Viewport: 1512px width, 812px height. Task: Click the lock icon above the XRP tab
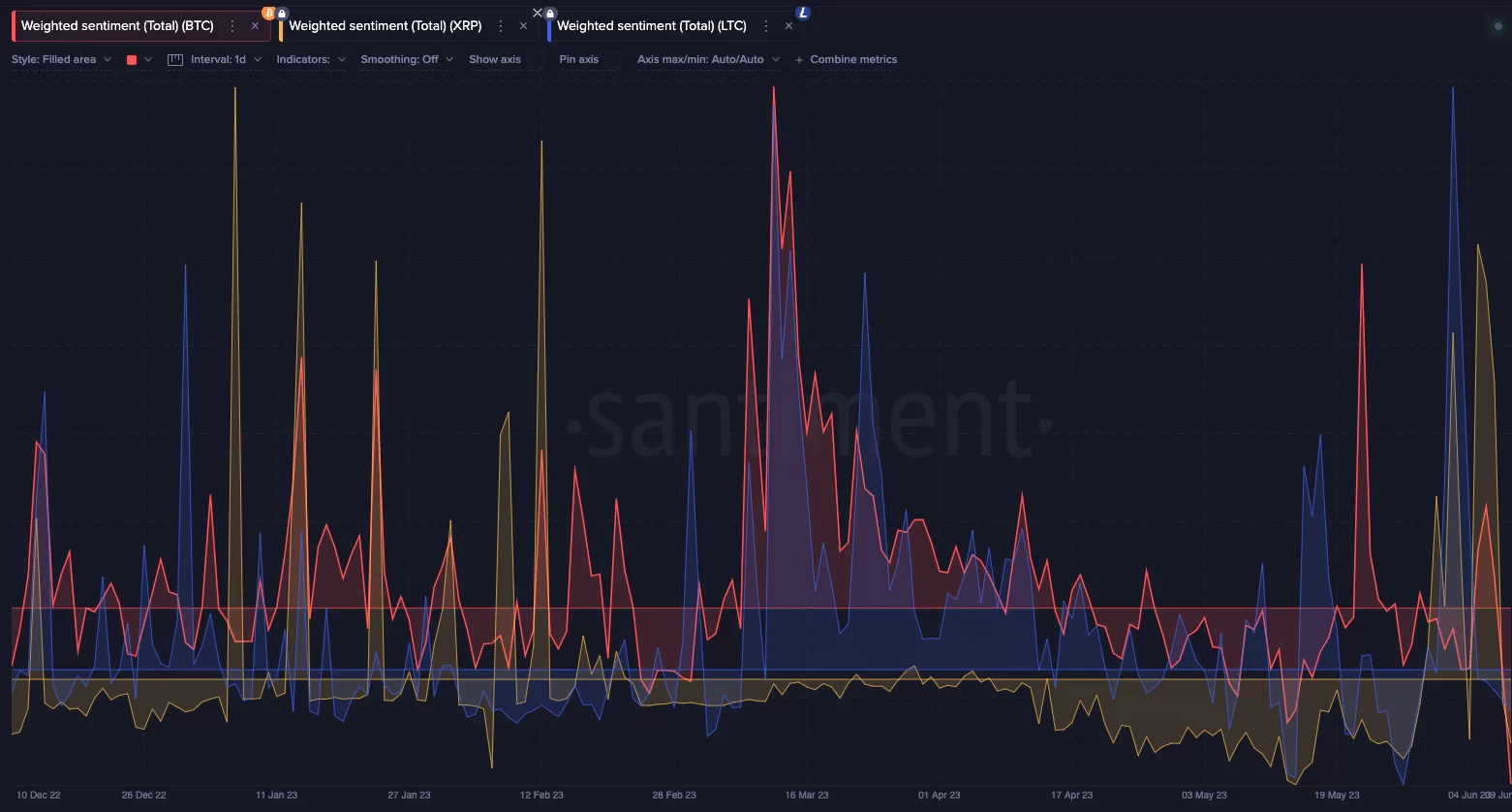point(282,14)
